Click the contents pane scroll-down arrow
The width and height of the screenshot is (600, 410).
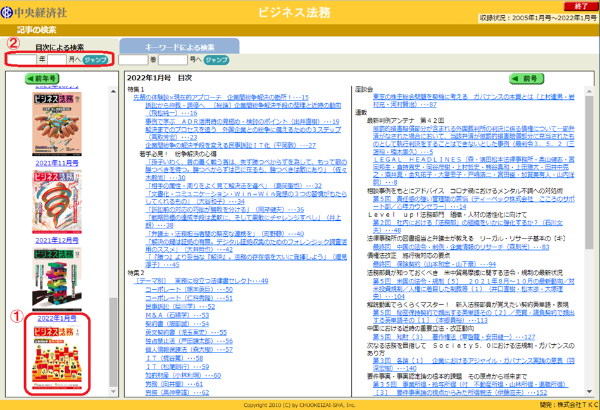click(x=589, y=392)
